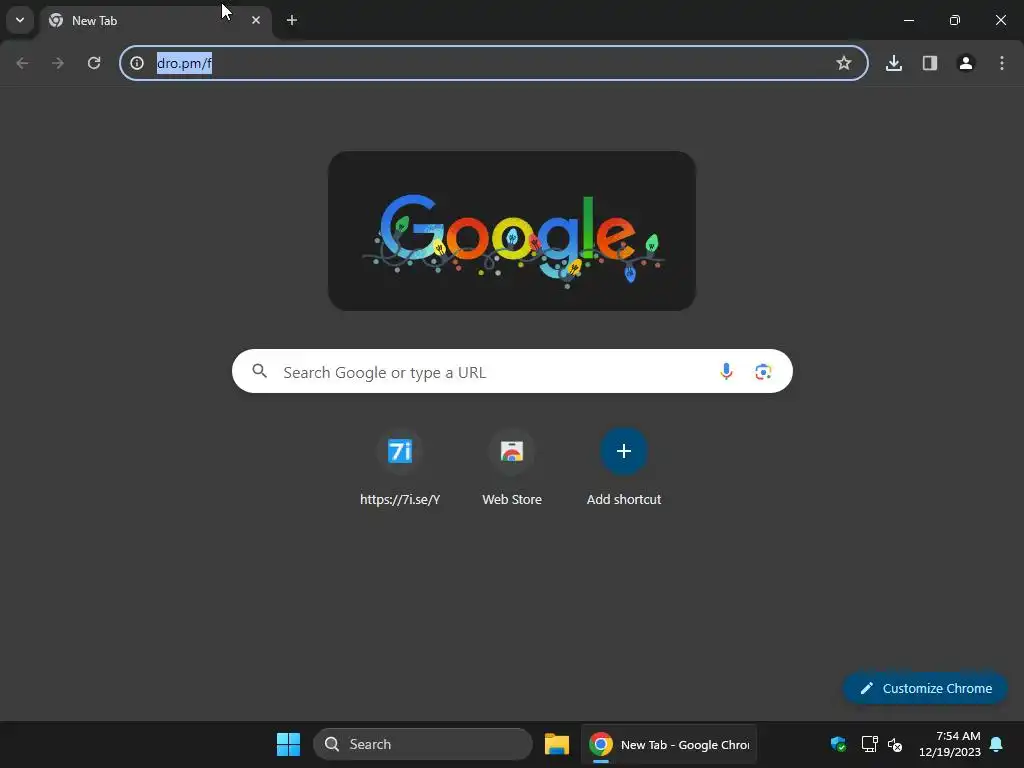Open the muted volume tray icon
Image resolution: width=1024 pixels, height=768 pixels.
coord(895,744)
